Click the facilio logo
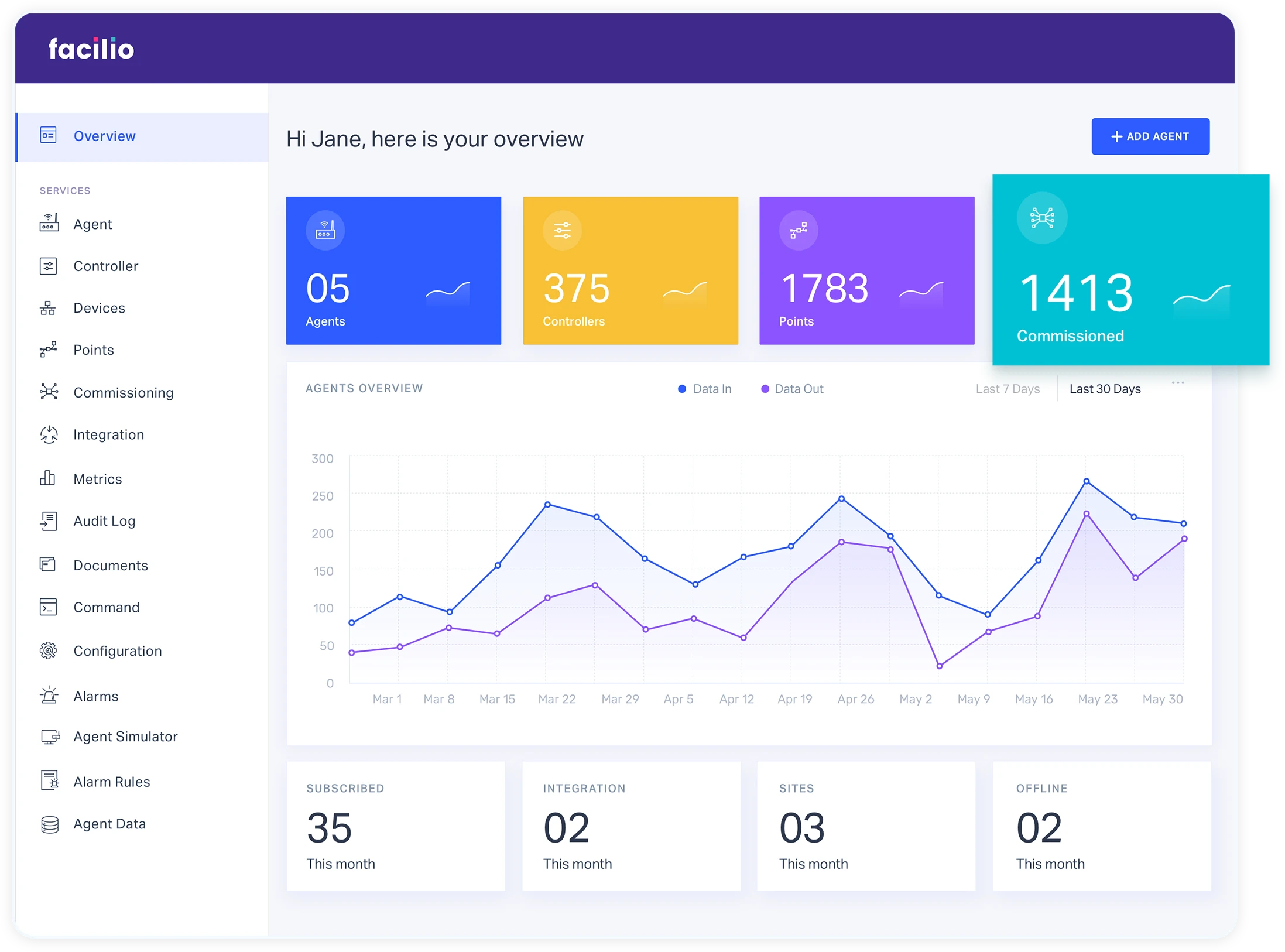Viewport: 1285px width, 952px height. (x=91, y=49)
